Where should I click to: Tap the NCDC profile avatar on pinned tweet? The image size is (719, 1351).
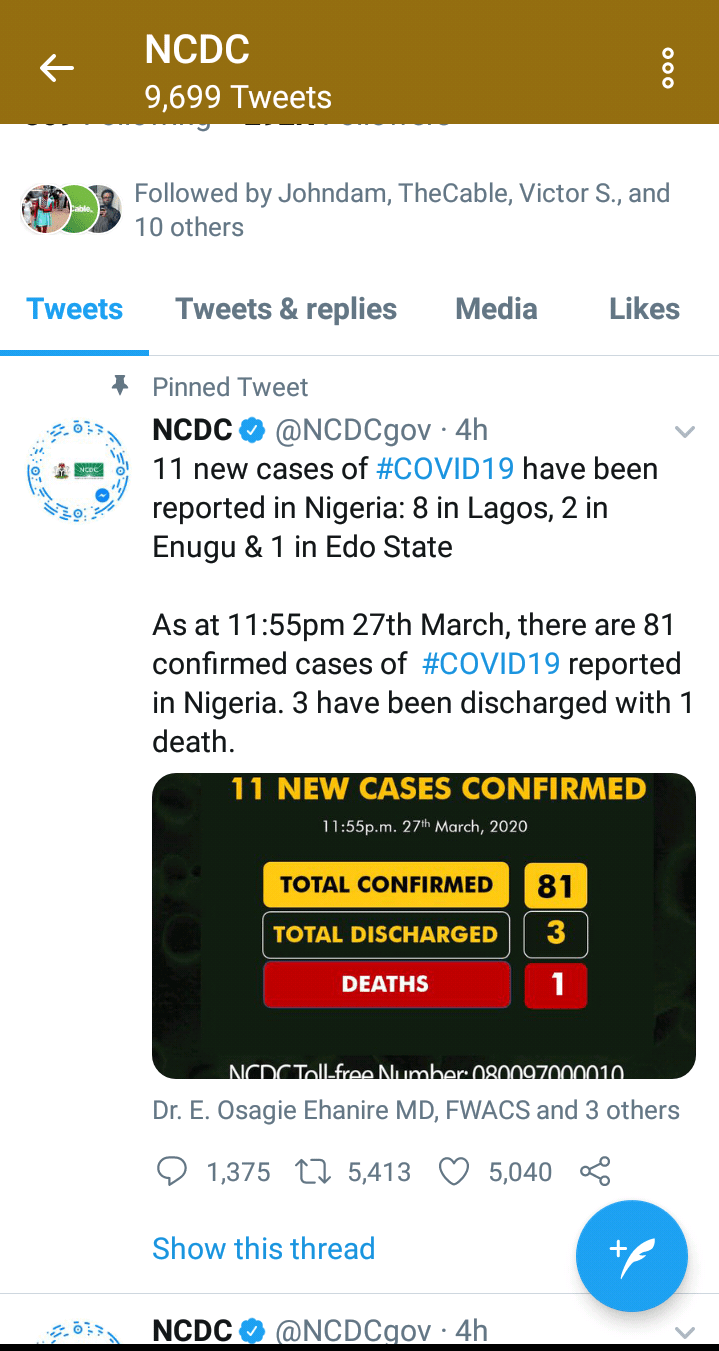[78, 471]
